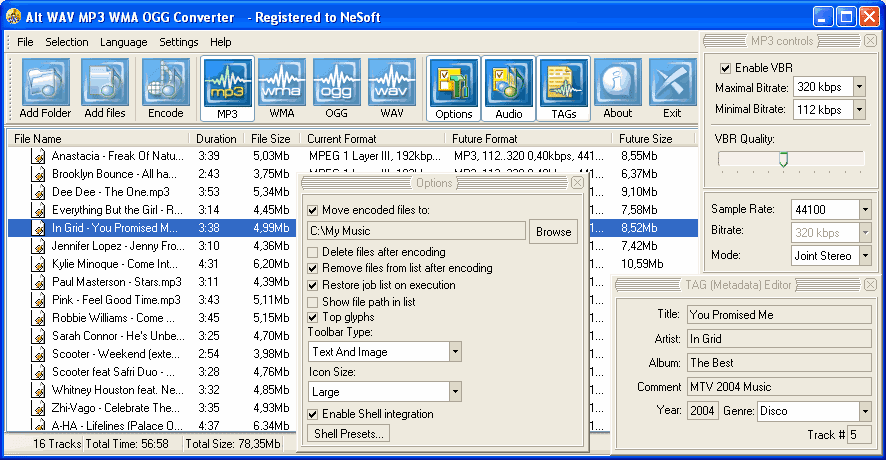Click the Title field in TAG Editor
This screenshot has width=886, height=460.
pyautogui.click(x=779, y=315)
